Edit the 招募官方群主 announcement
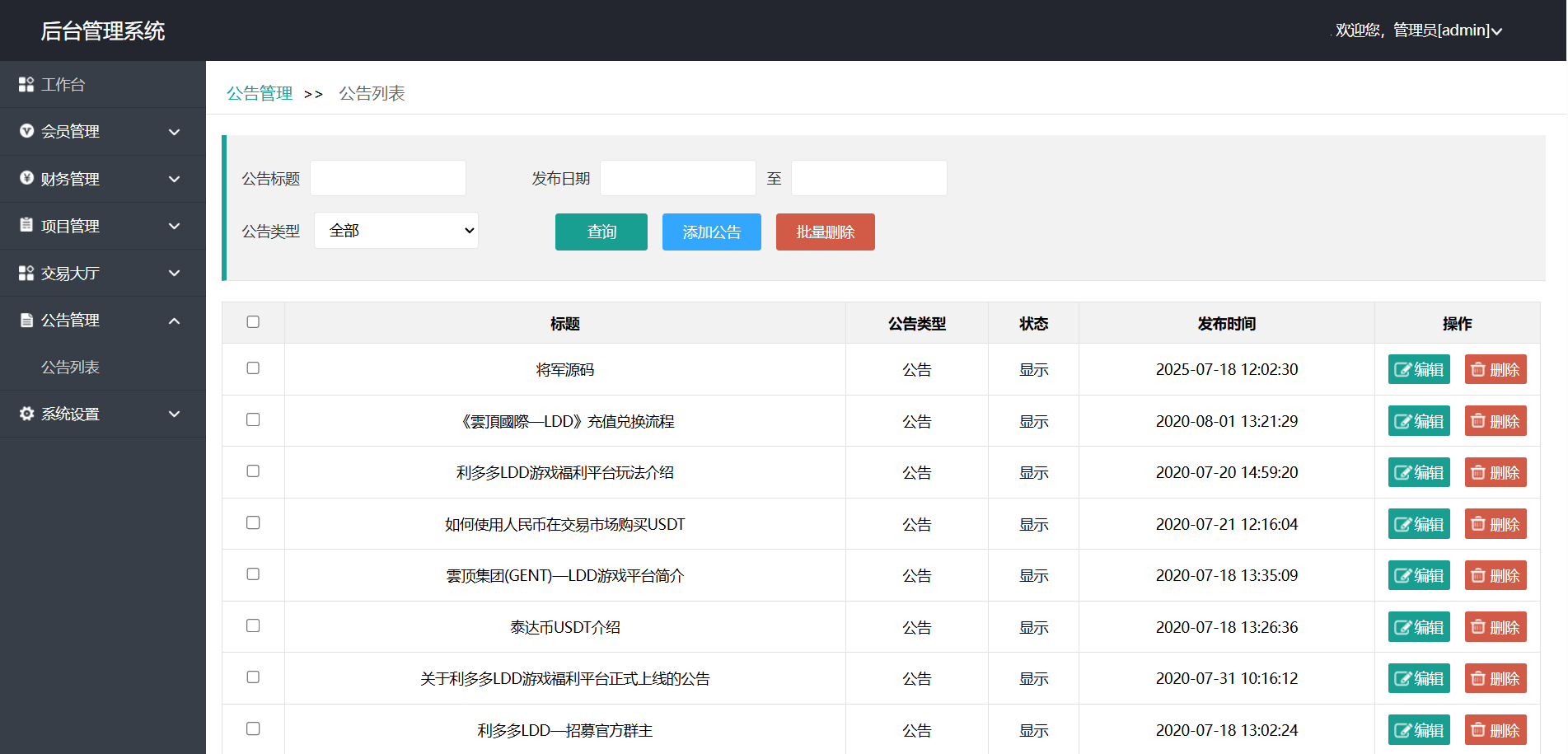The image size is (1568, 754). pos(1419,730)
